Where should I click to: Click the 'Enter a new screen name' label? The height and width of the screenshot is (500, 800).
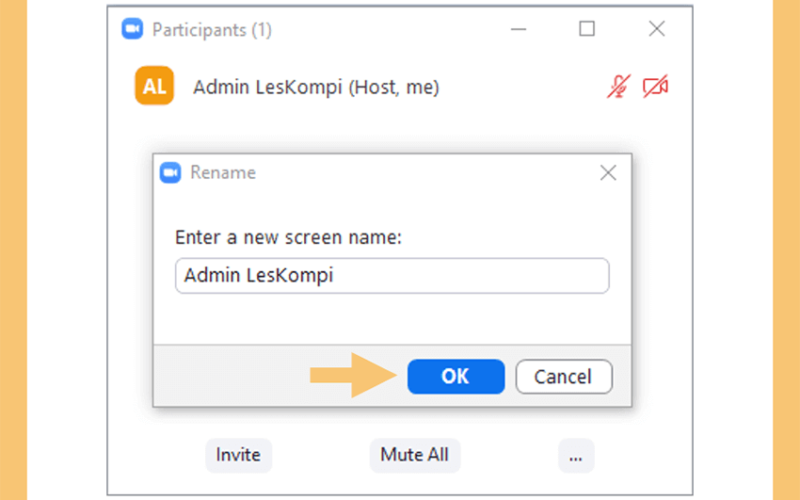point(288,237)
